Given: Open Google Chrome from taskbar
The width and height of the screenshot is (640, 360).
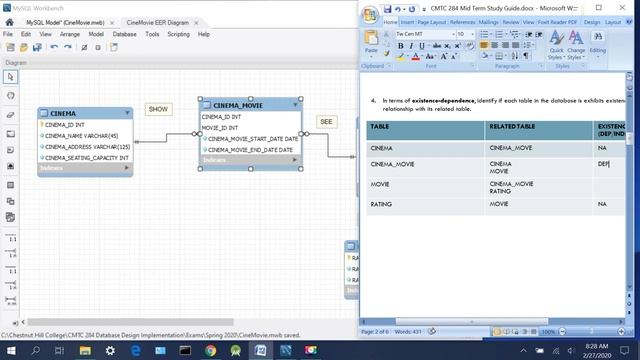Looking at the screenshot, I should pos(211,350).
